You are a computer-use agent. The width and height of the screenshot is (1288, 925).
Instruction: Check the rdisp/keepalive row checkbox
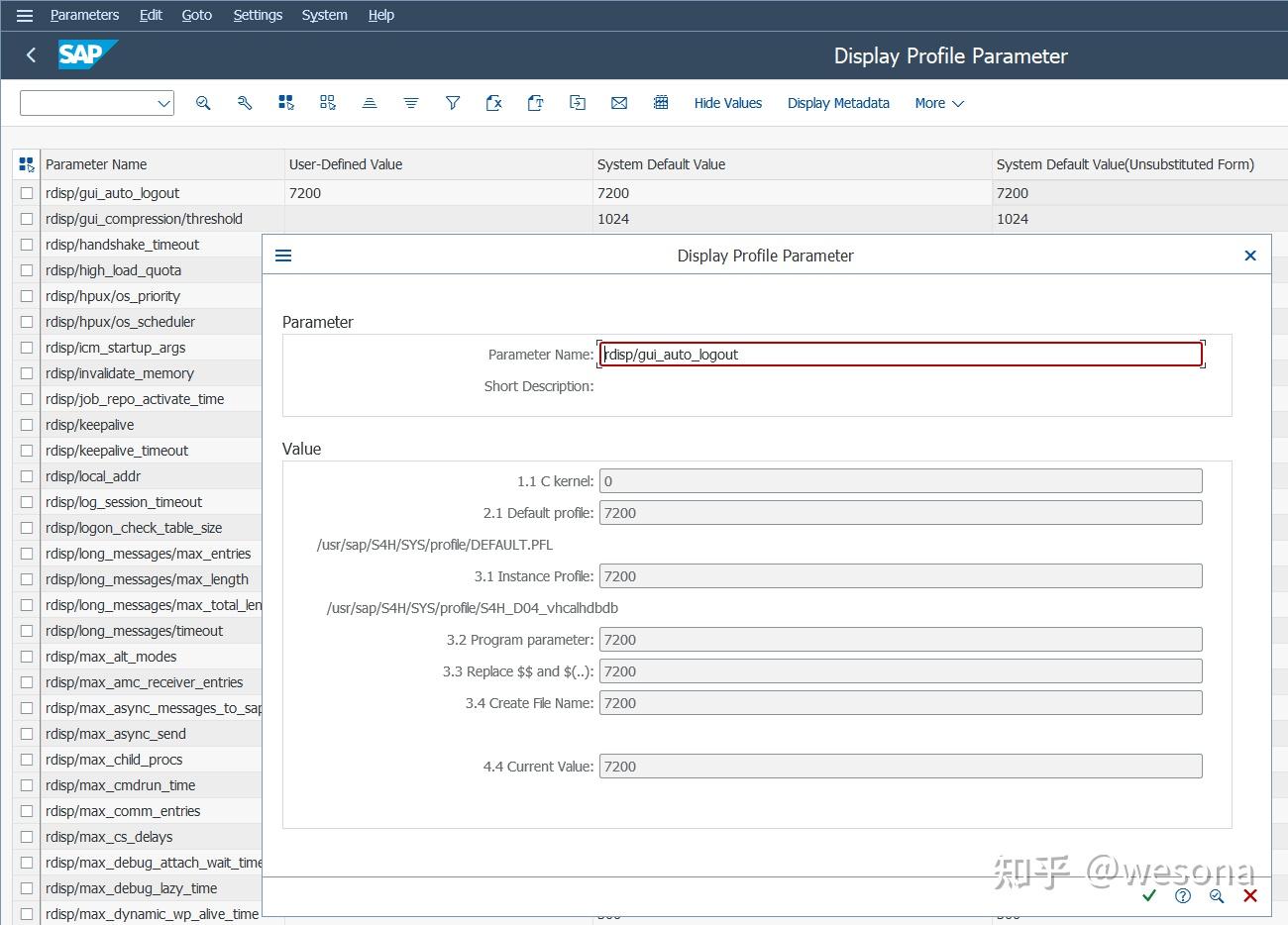pos(26,424)
